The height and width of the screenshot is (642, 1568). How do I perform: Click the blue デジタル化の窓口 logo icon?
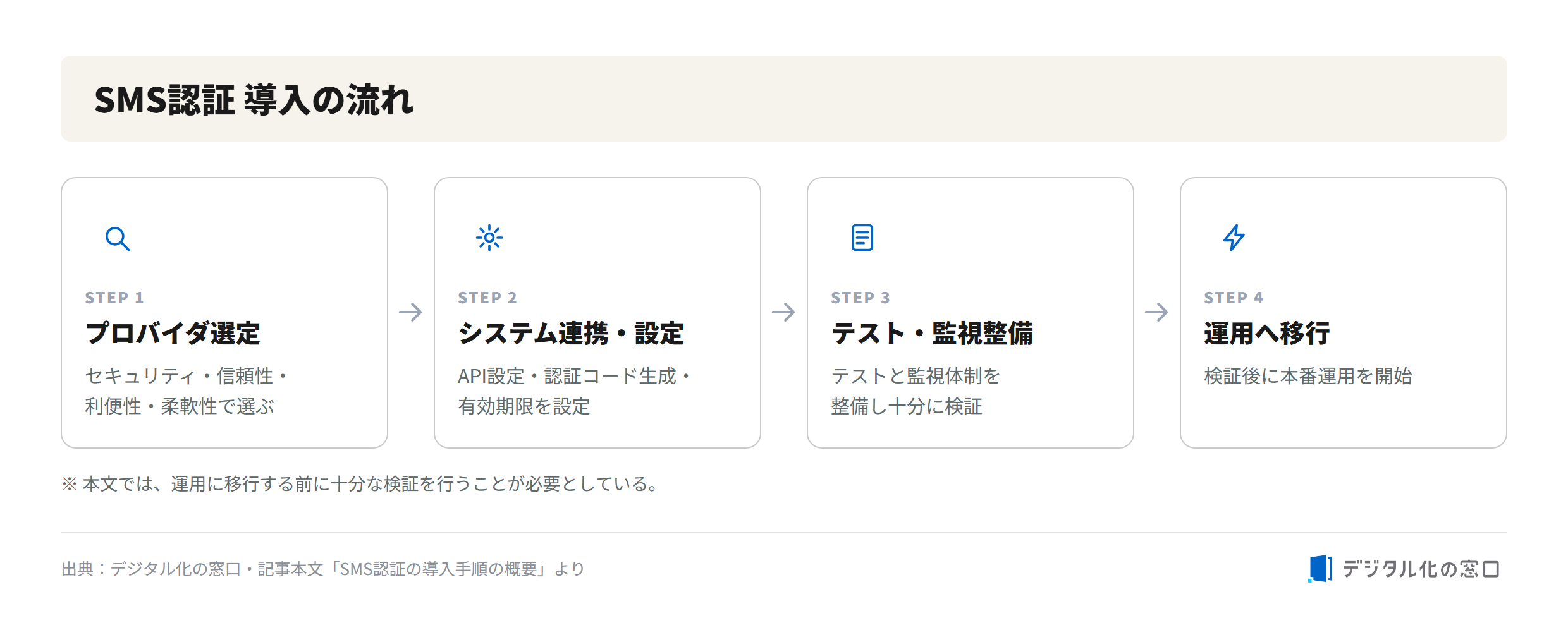coord(1320,569)
